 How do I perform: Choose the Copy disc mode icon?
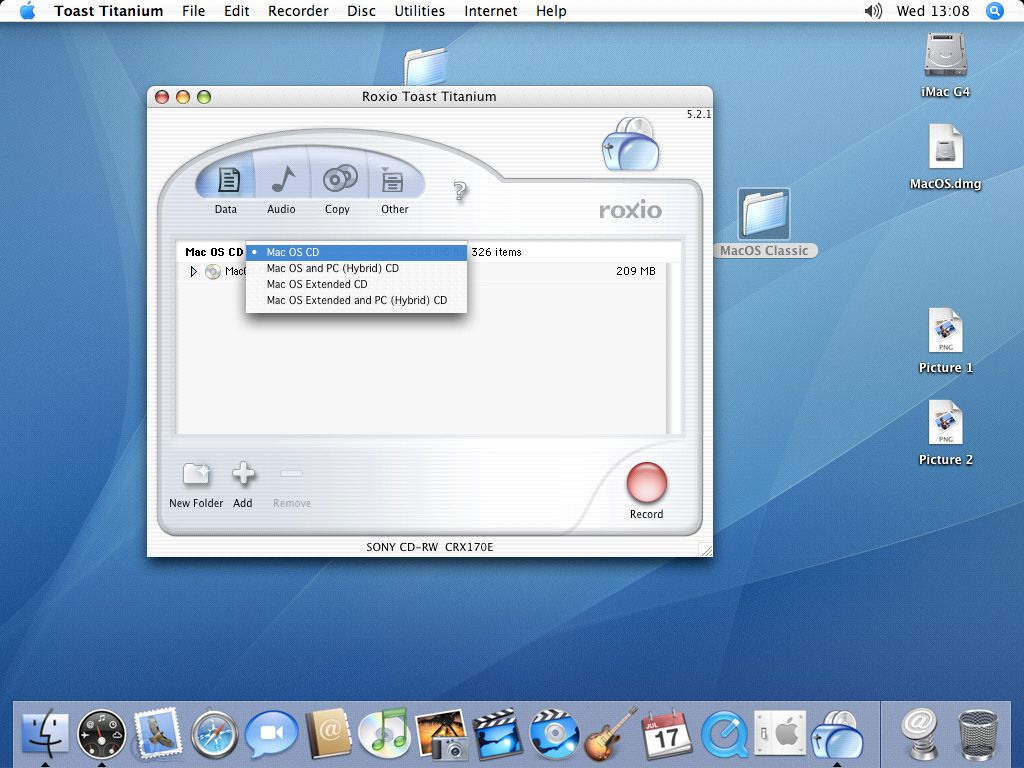[x=339, y=178]
